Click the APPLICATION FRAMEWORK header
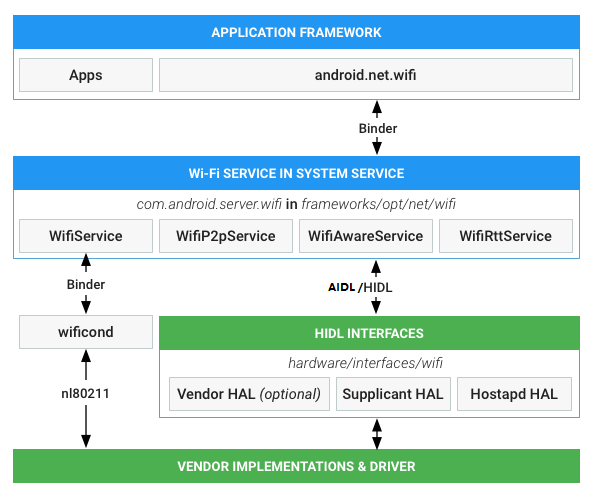The width and height of the screenshot is (600, 500). 296,32
